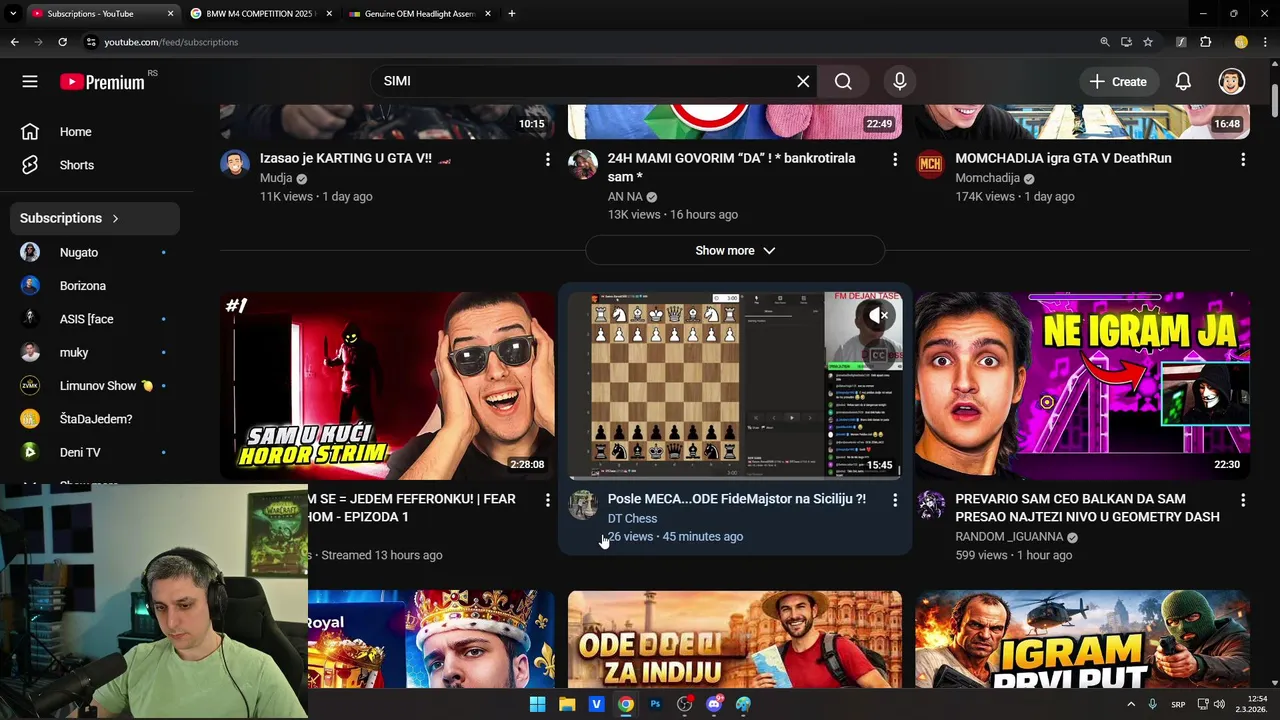Screen dimensions: 1280x720
Task: Open Shorts in the sidebar
Action: [x=97, y=165]
